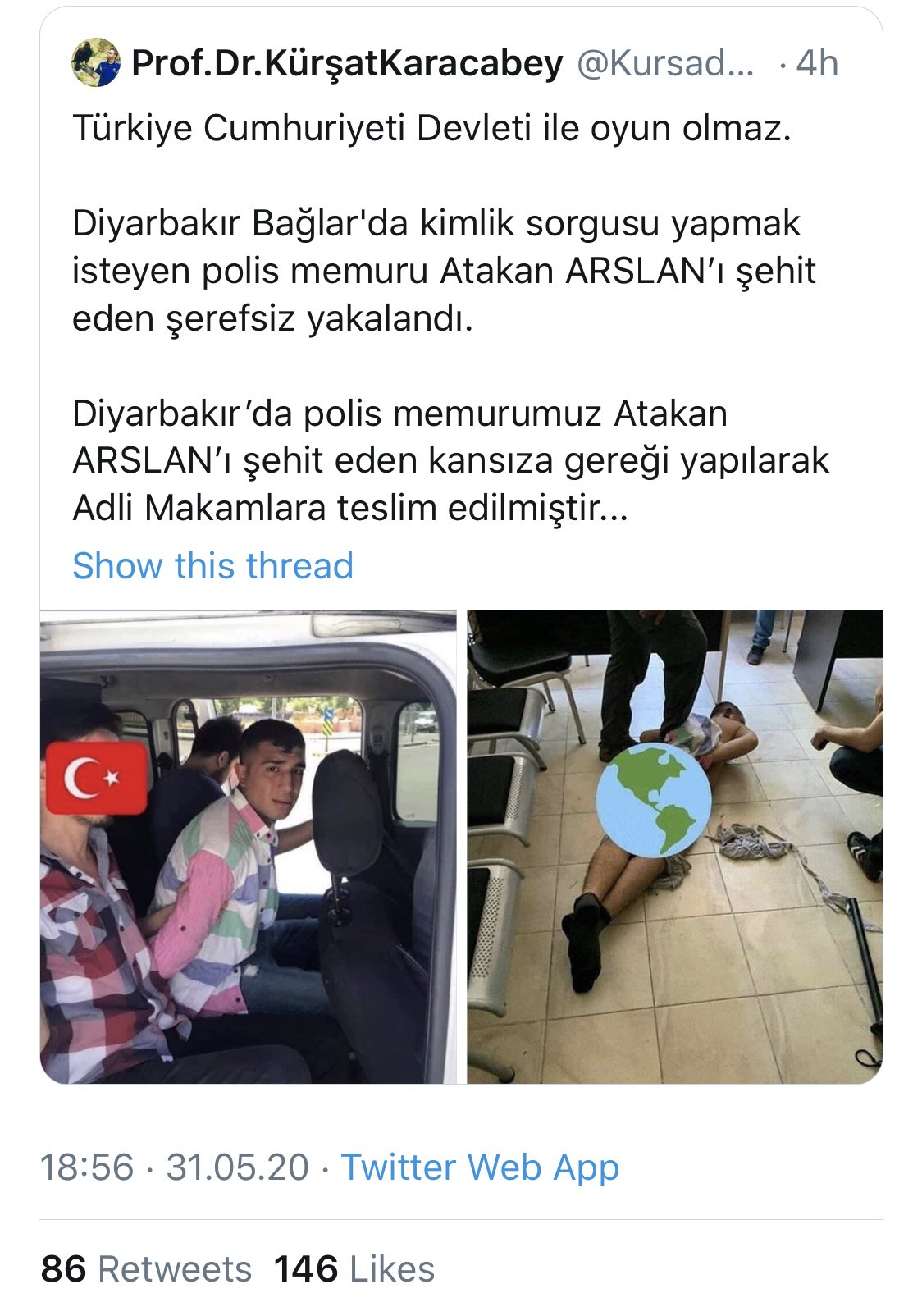The height and width of the screenshot is (1316, 922).
Task: Open the Twitter Web App source link
Action: (x=480, y=1167)
